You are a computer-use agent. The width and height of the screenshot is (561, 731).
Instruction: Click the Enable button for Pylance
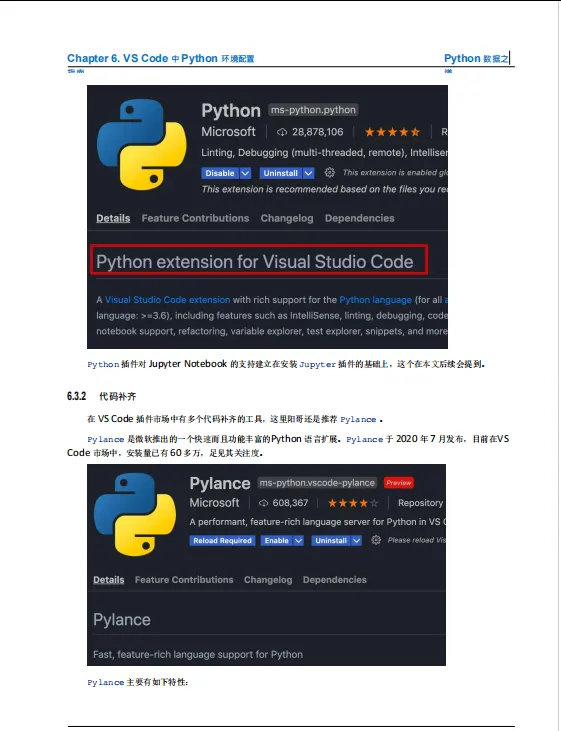[x=277, y=540]
